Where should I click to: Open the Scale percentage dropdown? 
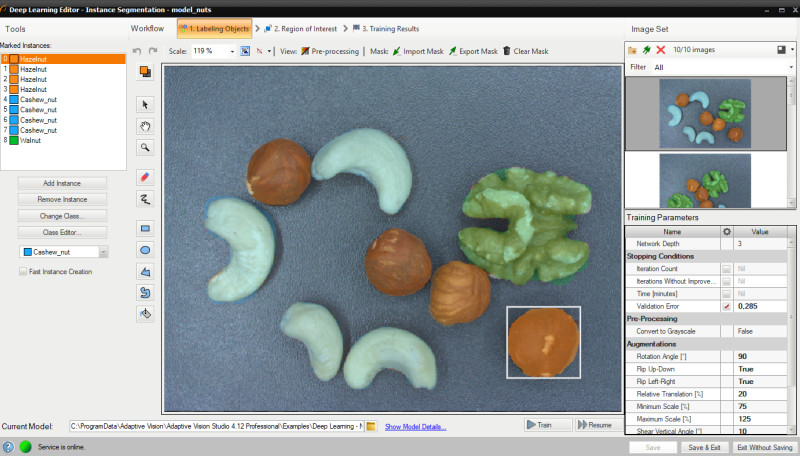point(232,50)
